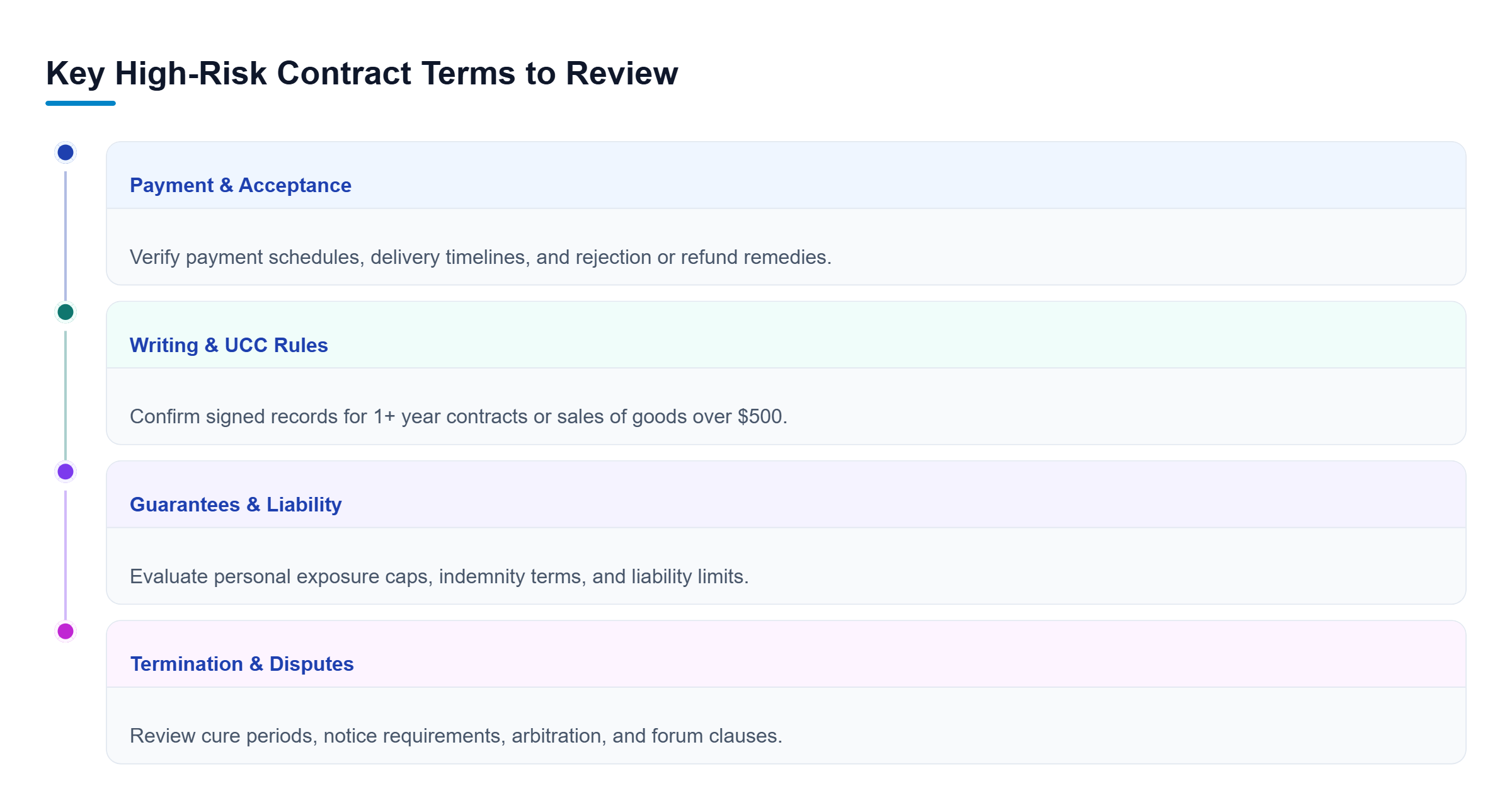Select the Termination & Disputes heading

point(242,664)
